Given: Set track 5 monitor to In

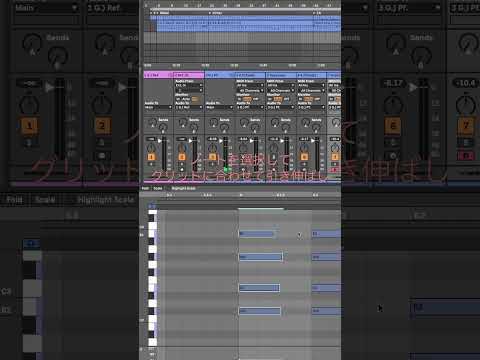Looking at the screenshot, I should [x=270, y=99].
